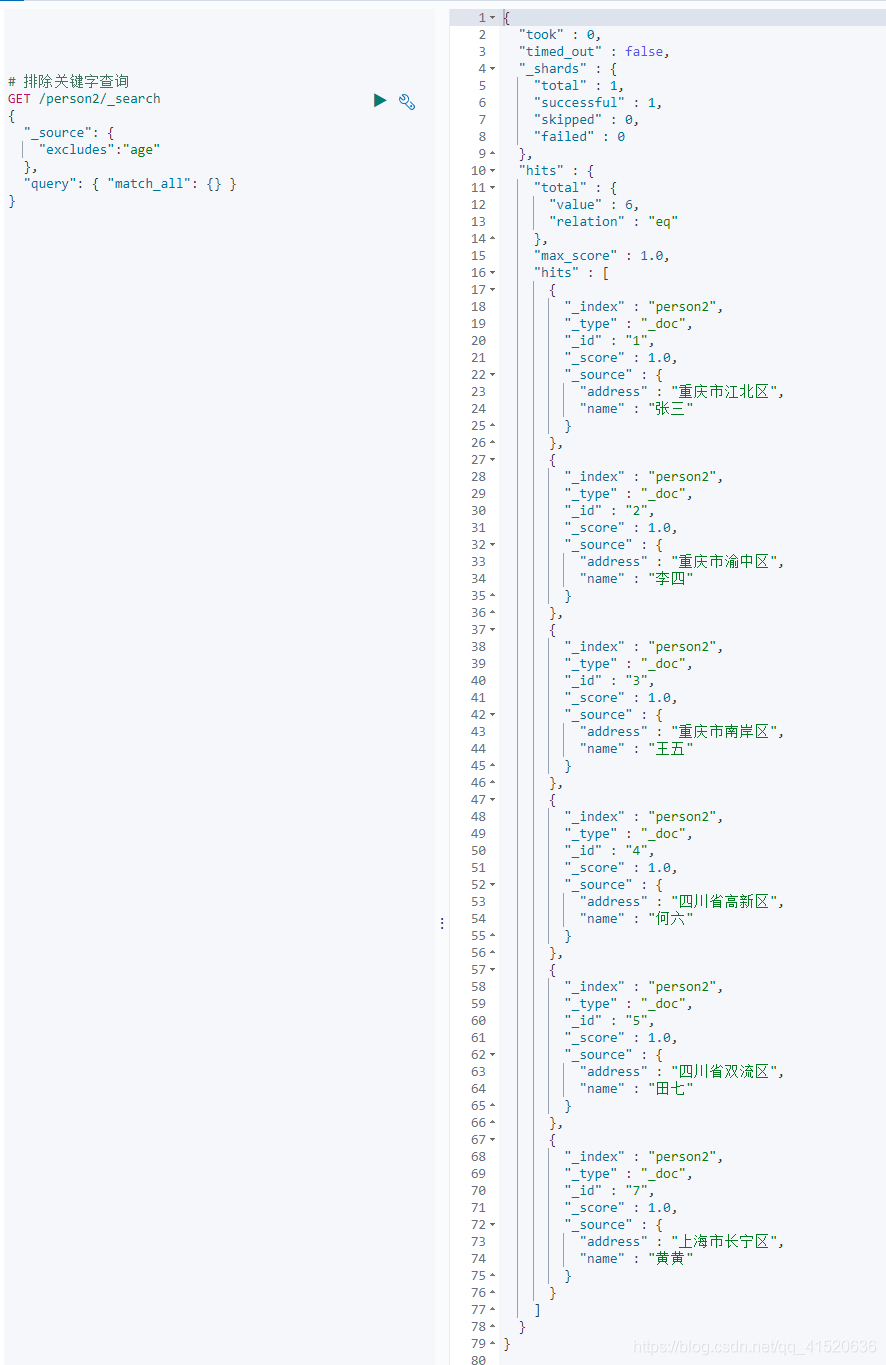
Task: Click the "excludes":"age" line in the editor
Action: (100, 150)
